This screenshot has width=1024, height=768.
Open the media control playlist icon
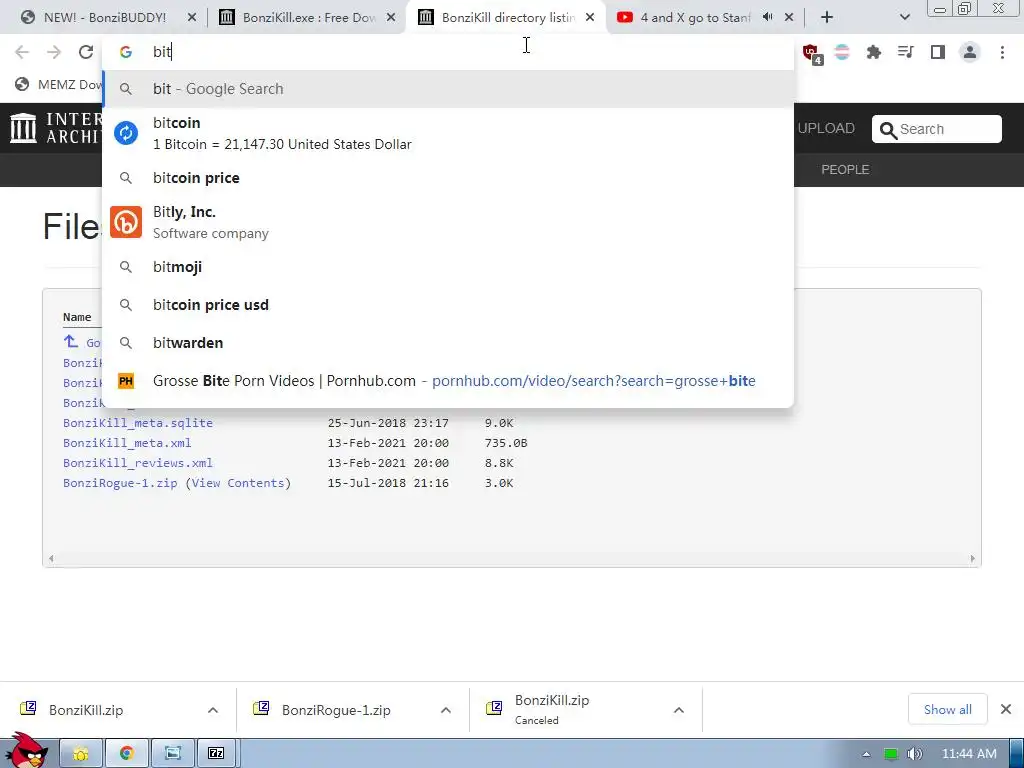(x=905, y=52)
